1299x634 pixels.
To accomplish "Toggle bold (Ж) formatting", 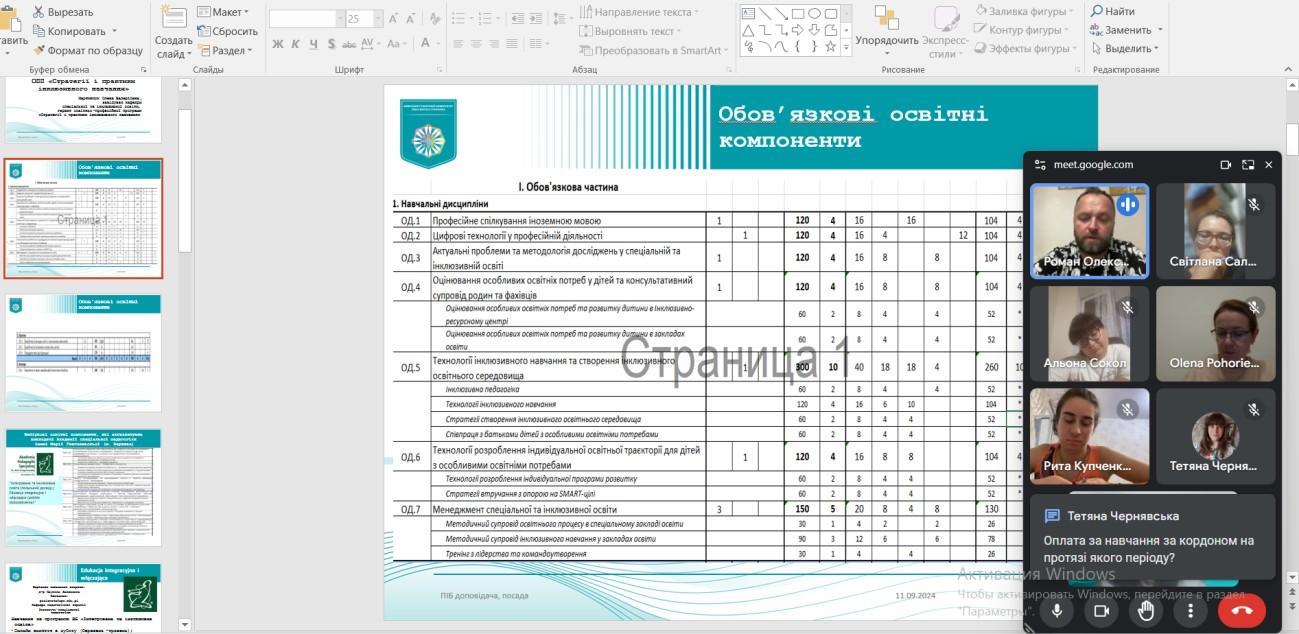I will point(279,44).
